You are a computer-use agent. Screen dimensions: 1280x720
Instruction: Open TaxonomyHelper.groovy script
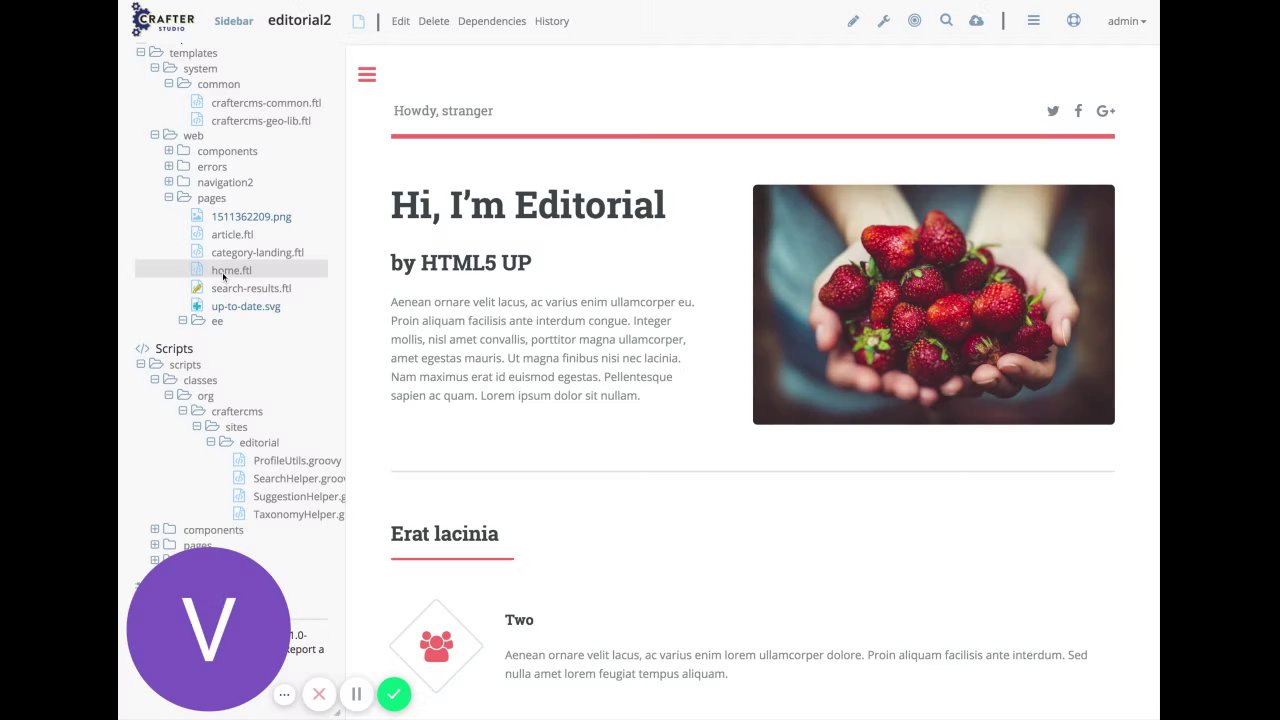click(299, 515)
